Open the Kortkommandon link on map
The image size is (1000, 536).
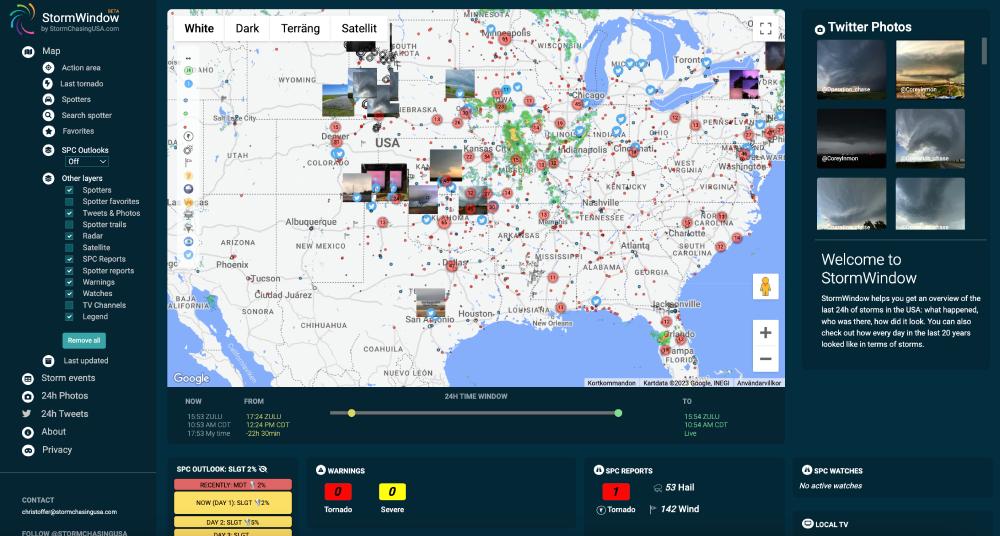611,383
